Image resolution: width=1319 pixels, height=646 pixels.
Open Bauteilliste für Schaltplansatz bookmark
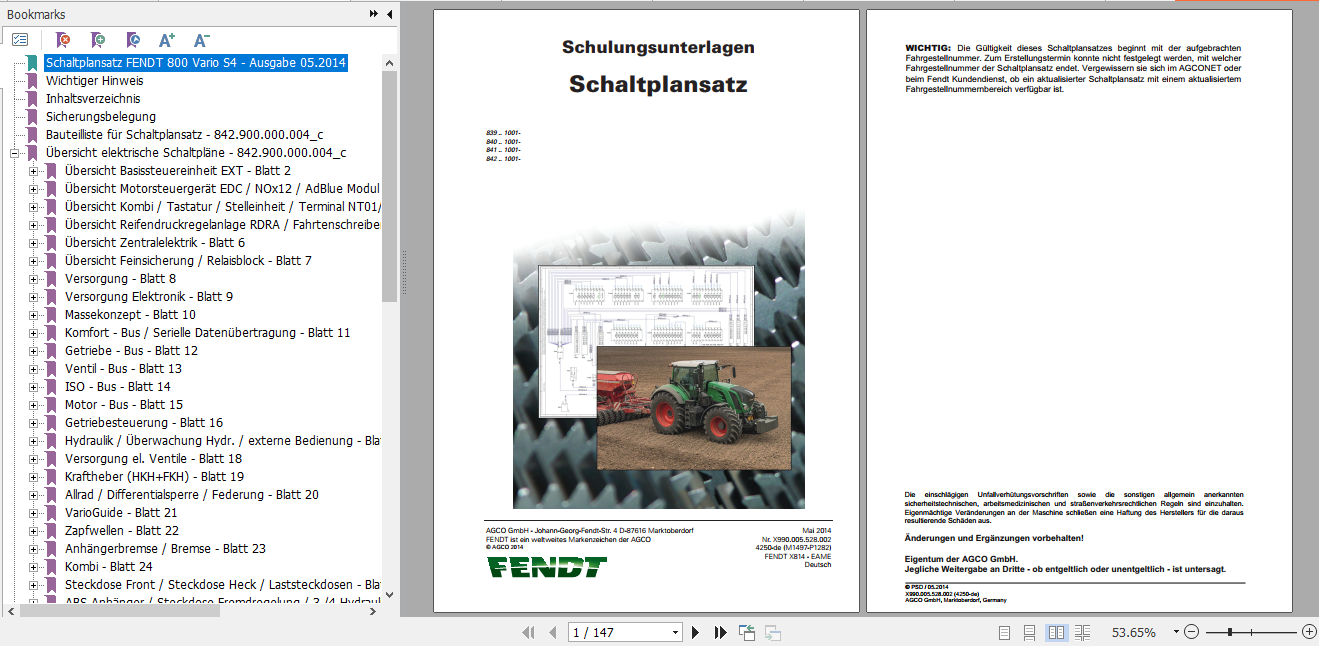click(184, 135)
